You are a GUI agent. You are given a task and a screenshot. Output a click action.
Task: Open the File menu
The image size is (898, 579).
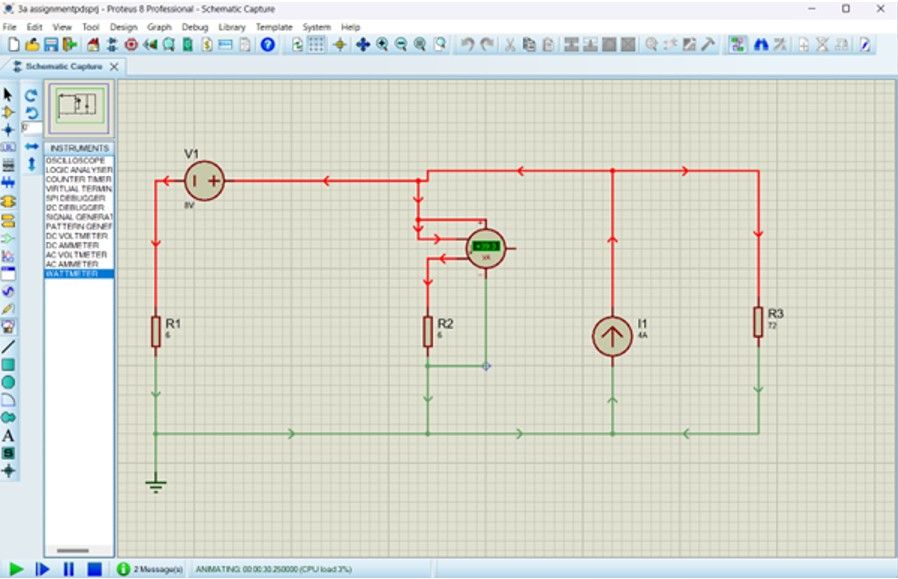10,27
